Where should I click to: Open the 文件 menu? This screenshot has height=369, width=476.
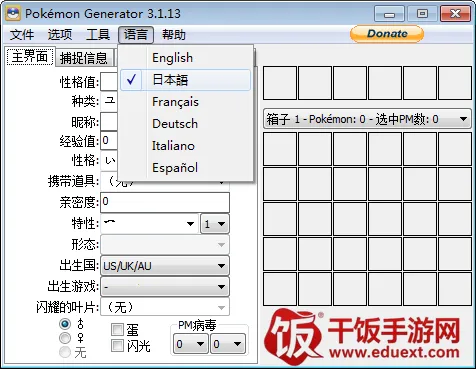pos(22,35)
